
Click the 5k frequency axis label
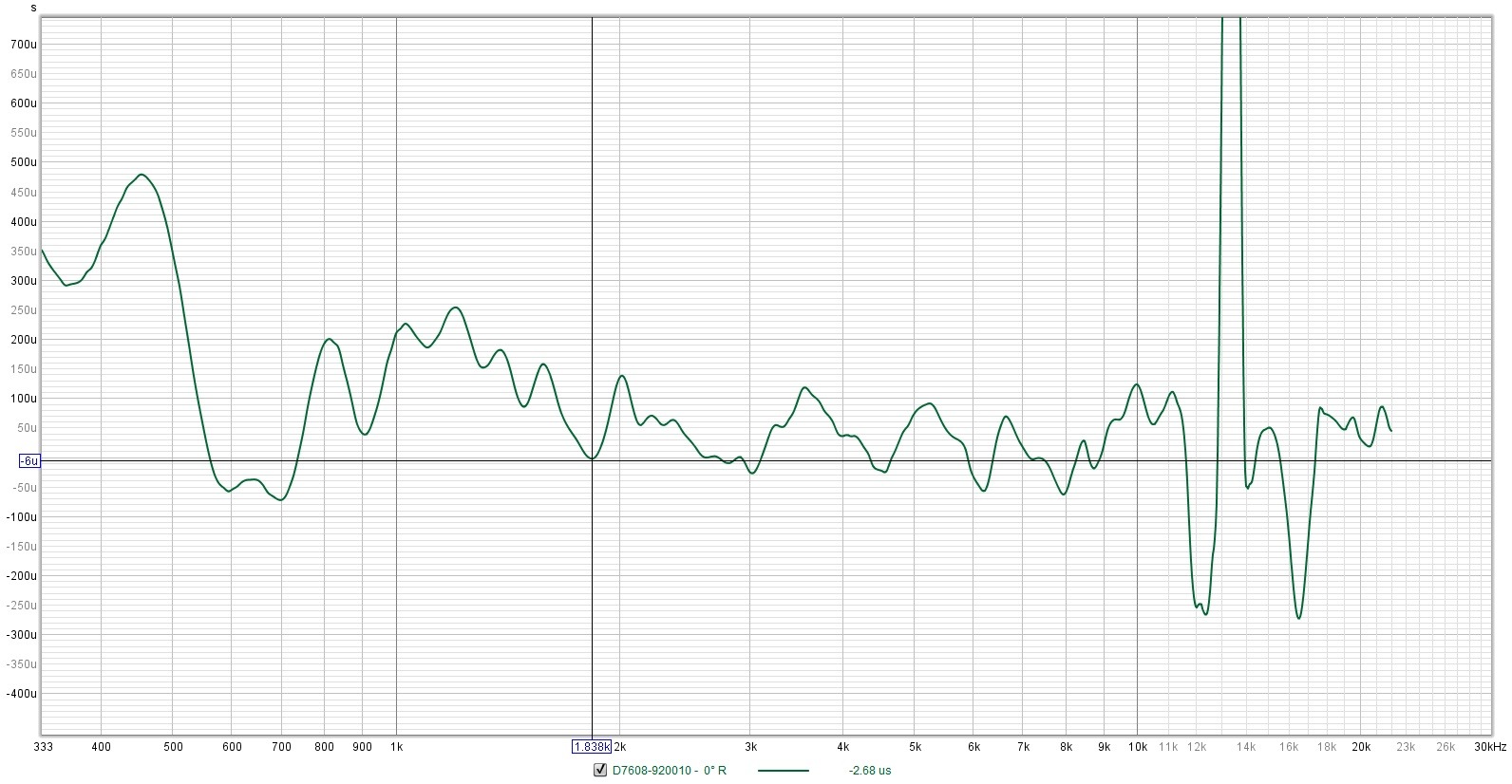tap(915, 747)
